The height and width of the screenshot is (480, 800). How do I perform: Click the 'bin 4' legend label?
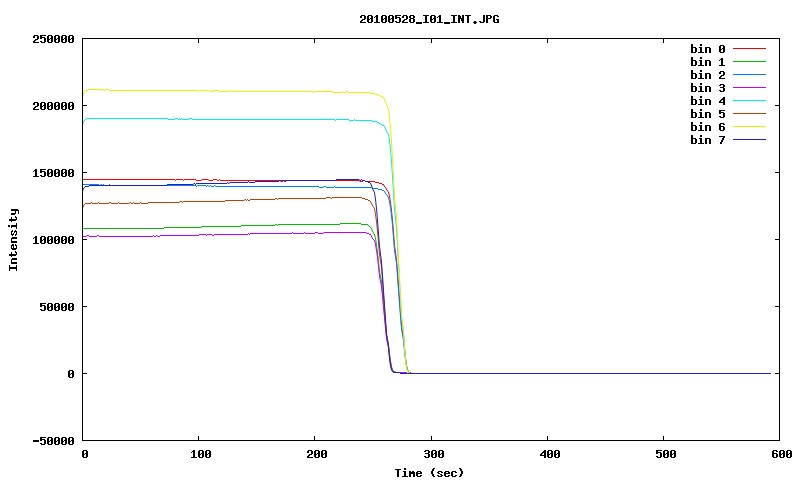click(708, 101)
